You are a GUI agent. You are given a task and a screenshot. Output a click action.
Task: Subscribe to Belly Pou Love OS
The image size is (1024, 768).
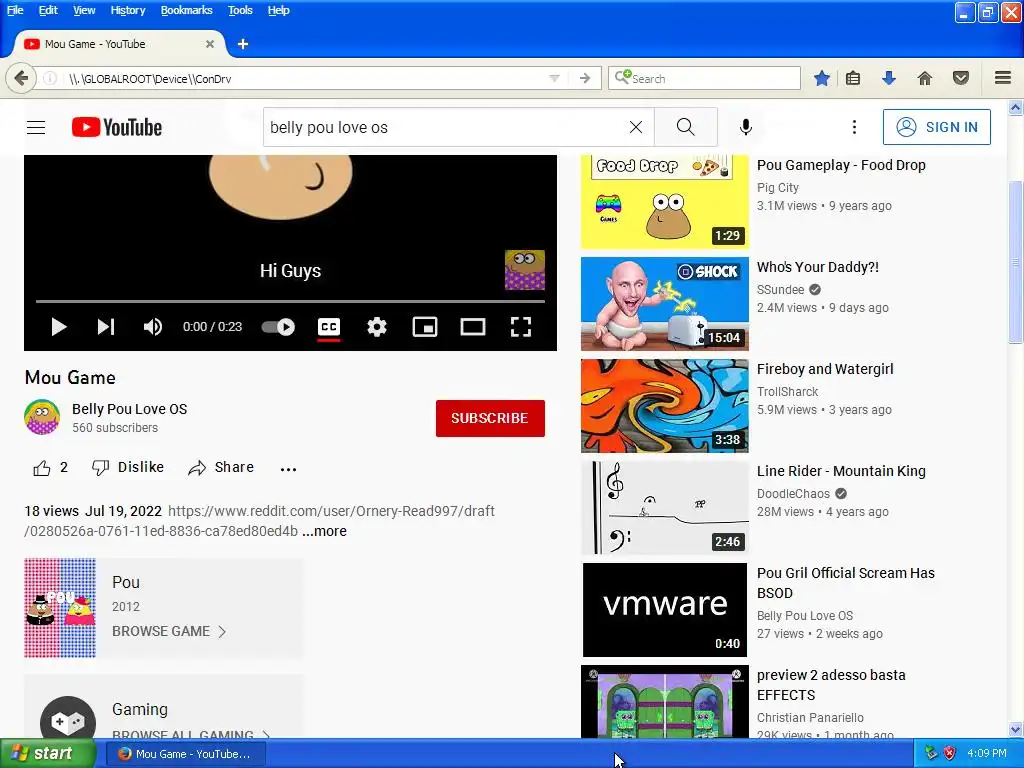(490, 418)
